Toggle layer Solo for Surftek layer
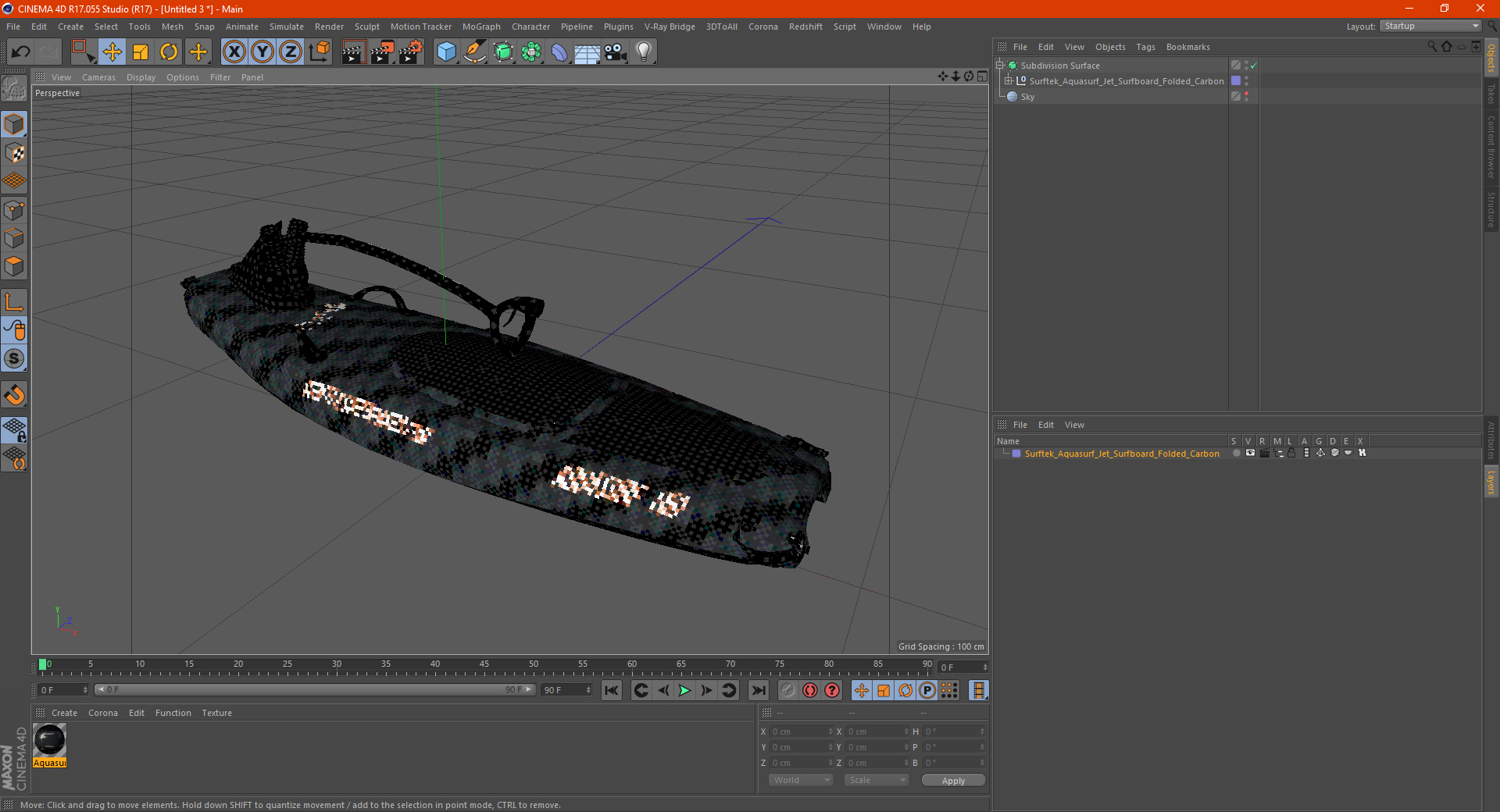This screenshot has width=1500, height=812. tap(1236, 453)
